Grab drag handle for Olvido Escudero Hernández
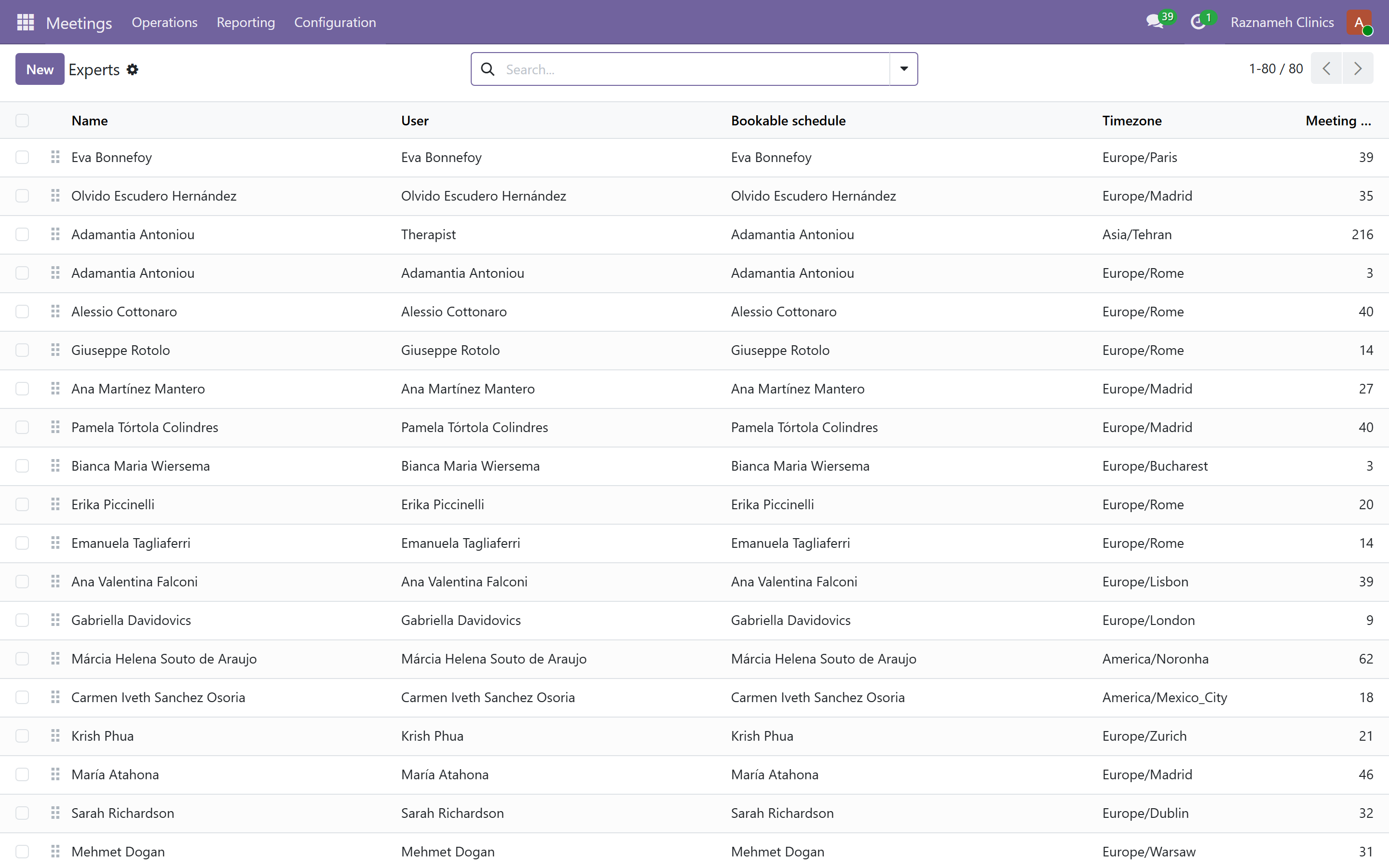Image resolution: width=1389 pixels, height=868 pixels. pyautogui.click(x=55, y=196)
